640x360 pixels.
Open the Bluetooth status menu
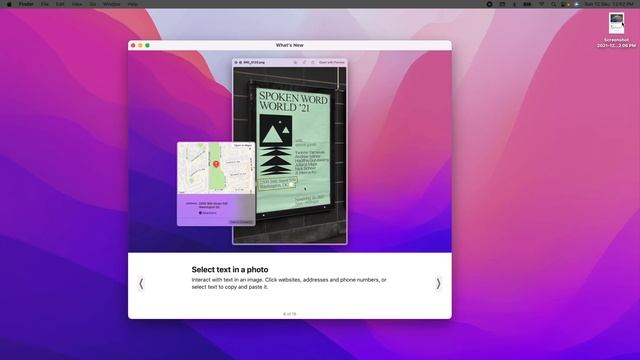[x=514, y=4]
